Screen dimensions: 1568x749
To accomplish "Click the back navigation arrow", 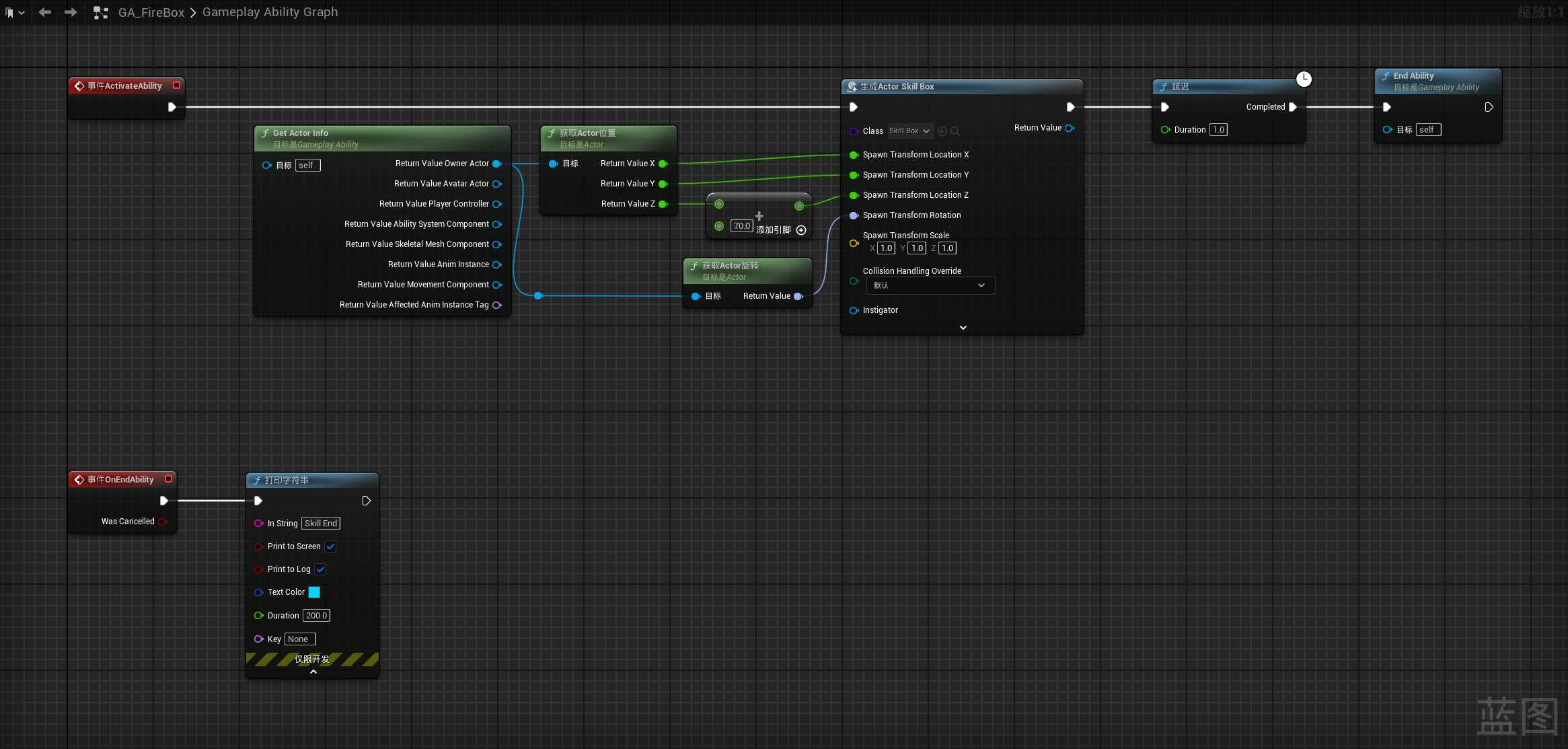I will click(x=45, y=12).
